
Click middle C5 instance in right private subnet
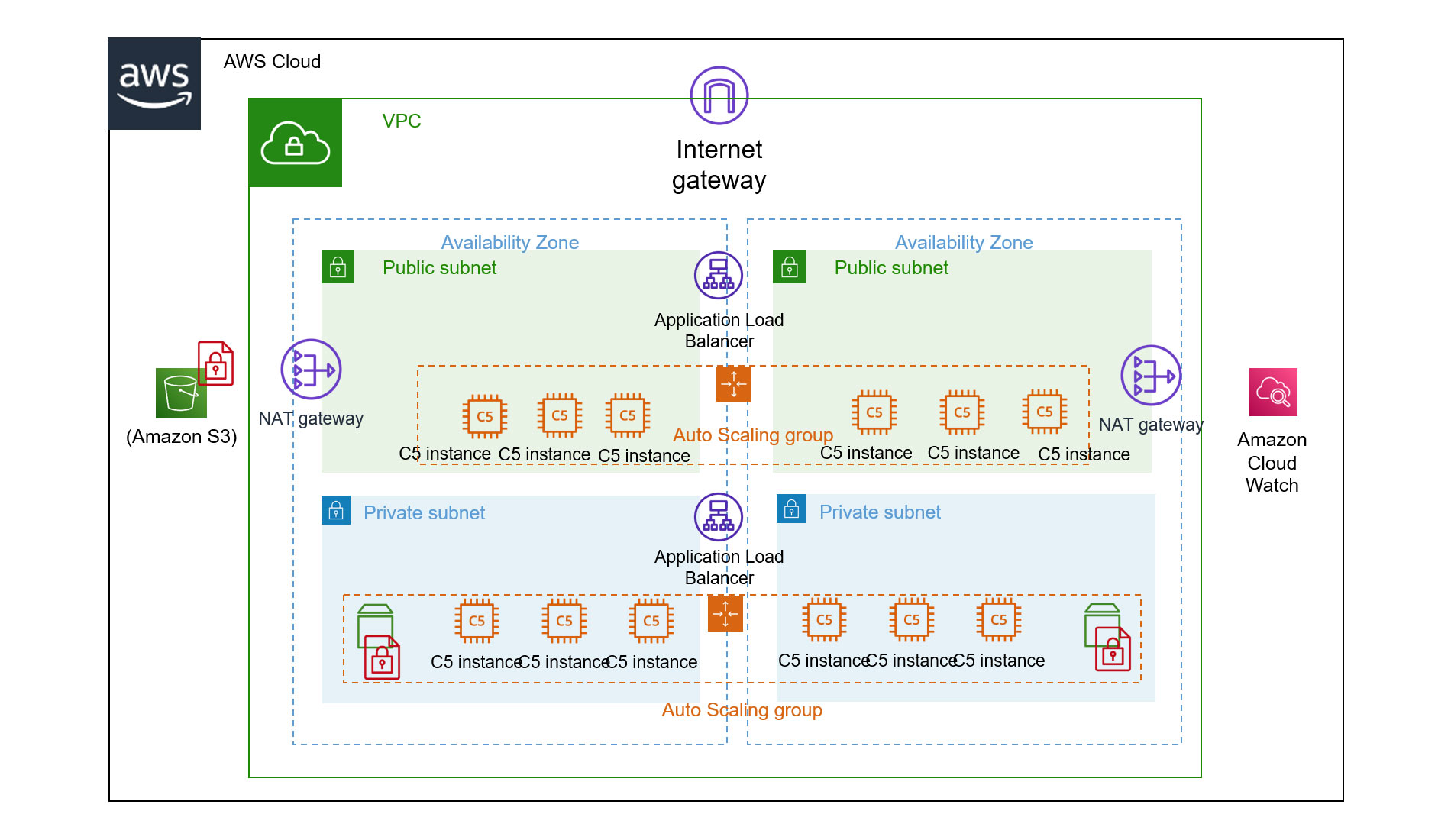click(912, 619)
